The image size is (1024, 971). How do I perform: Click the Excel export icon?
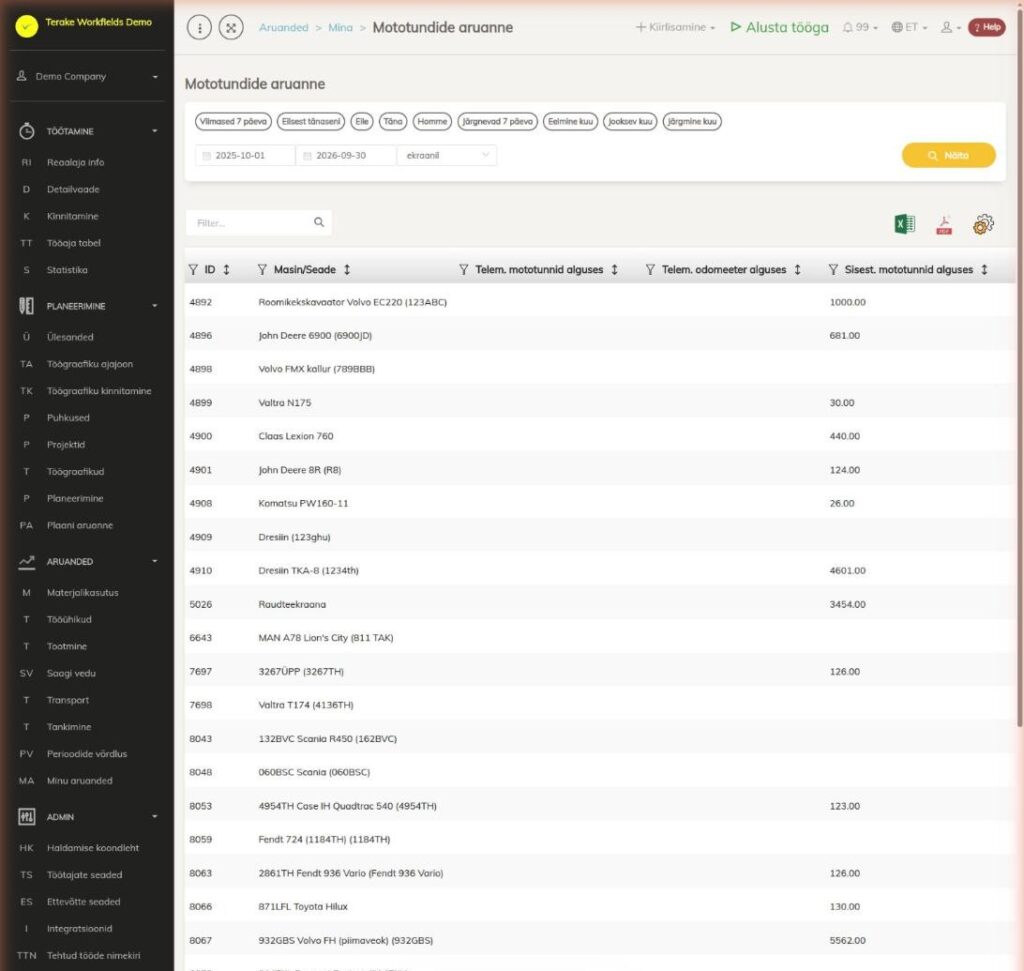pyautogui.click(x=904, y=224)
